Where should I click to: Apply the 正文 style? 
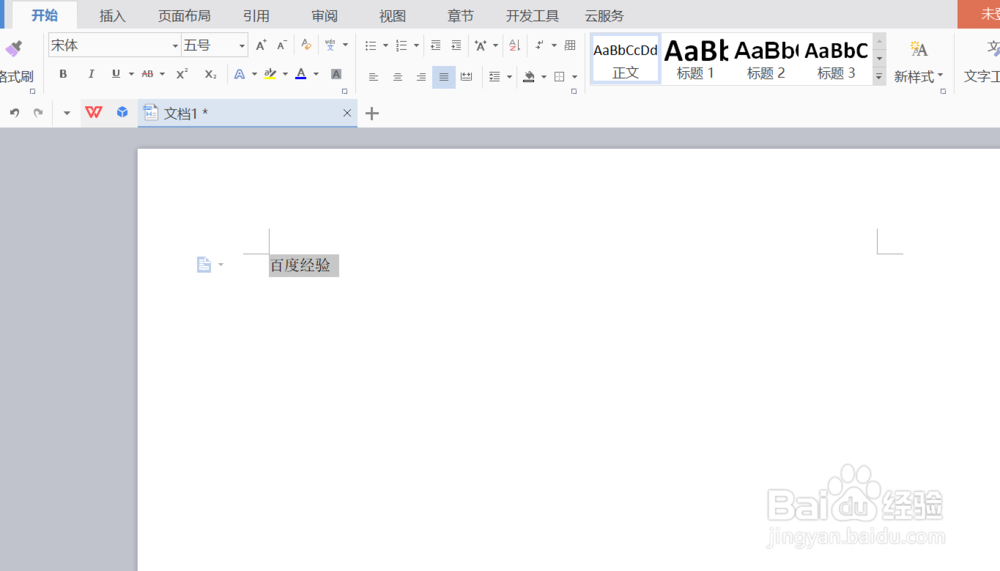(625, 59)
